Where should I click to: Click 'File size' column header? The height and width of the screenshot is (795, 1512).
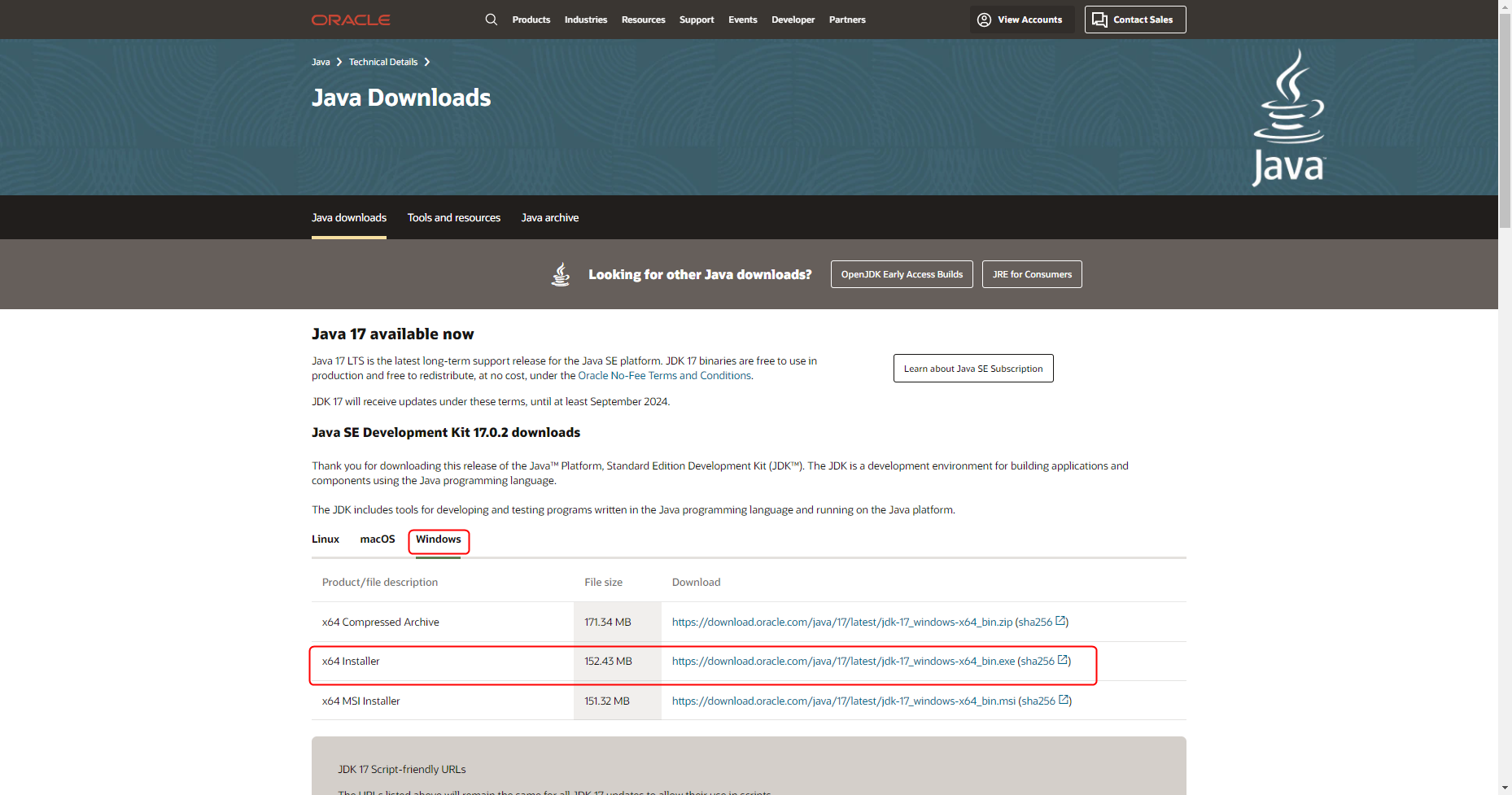tap(603, 582)
